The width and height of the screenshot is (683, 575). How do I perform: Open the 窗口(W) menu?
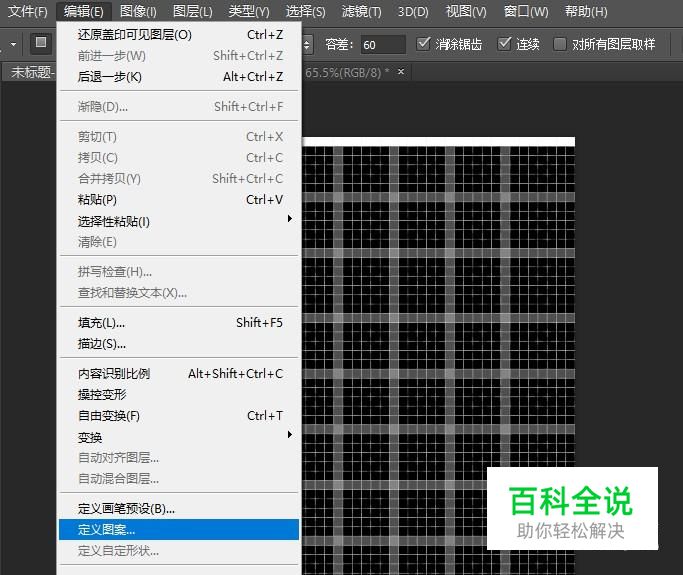526,11
